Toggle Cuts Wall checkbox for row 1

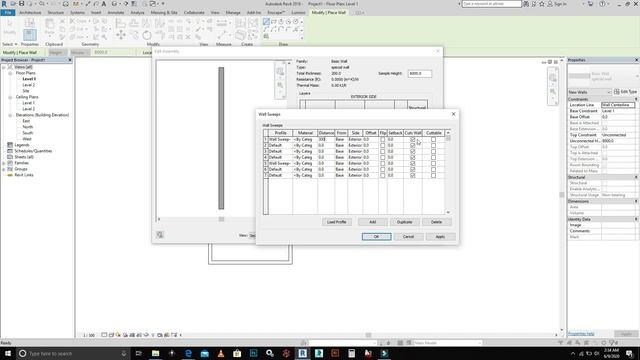[x=413, y=140]
